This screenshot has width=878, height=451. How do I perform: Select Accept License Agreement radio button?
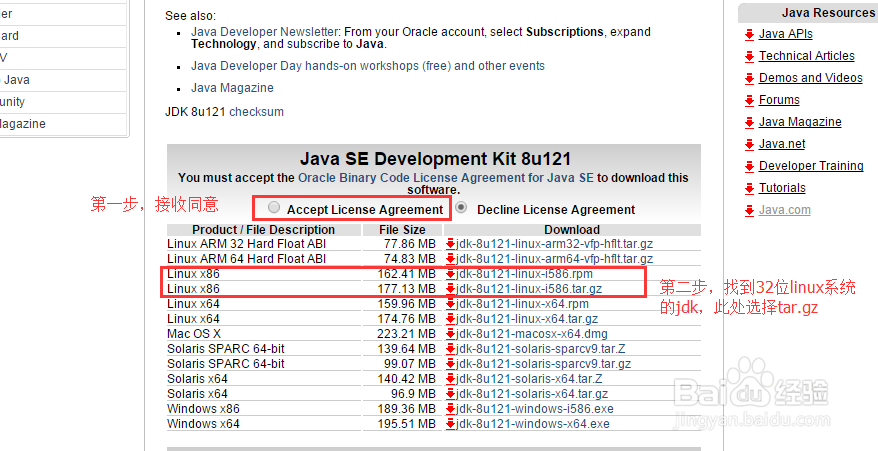click(274, 207)
